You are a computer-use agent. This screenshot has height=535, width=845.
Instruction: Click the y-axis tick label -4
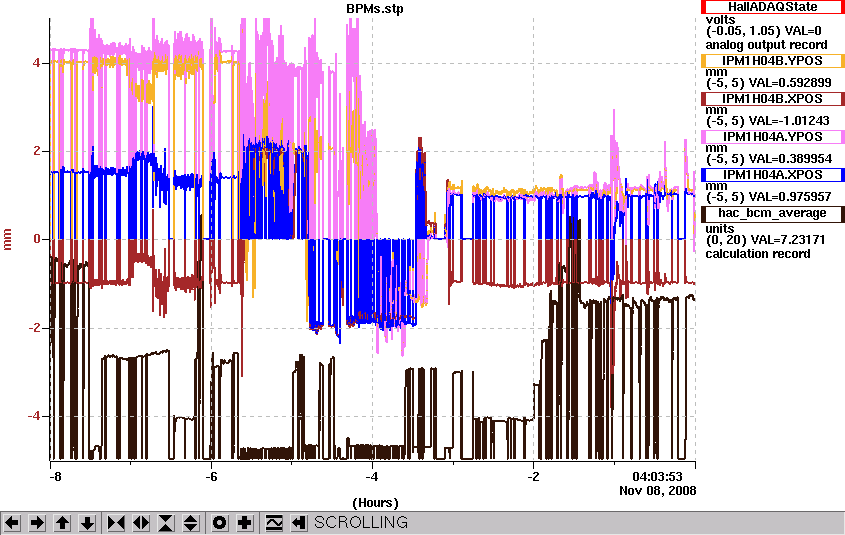tap(34, 416)
